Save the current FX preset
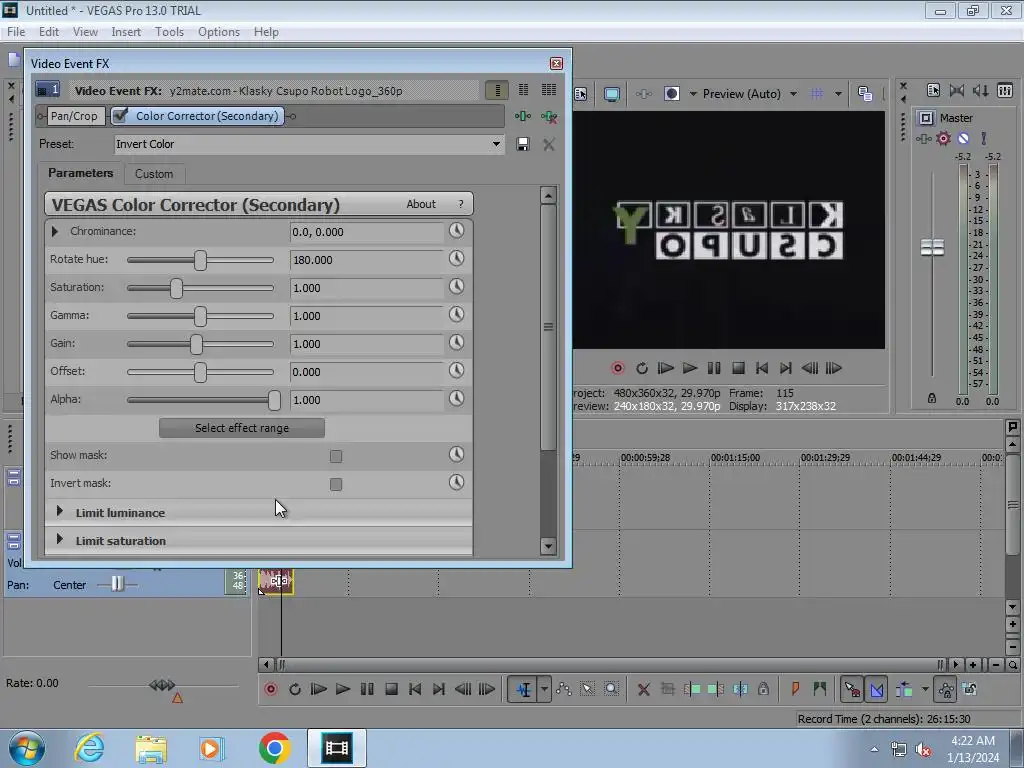The height and width of the screenshot is (768, 1024). click(x=522, y=144)
